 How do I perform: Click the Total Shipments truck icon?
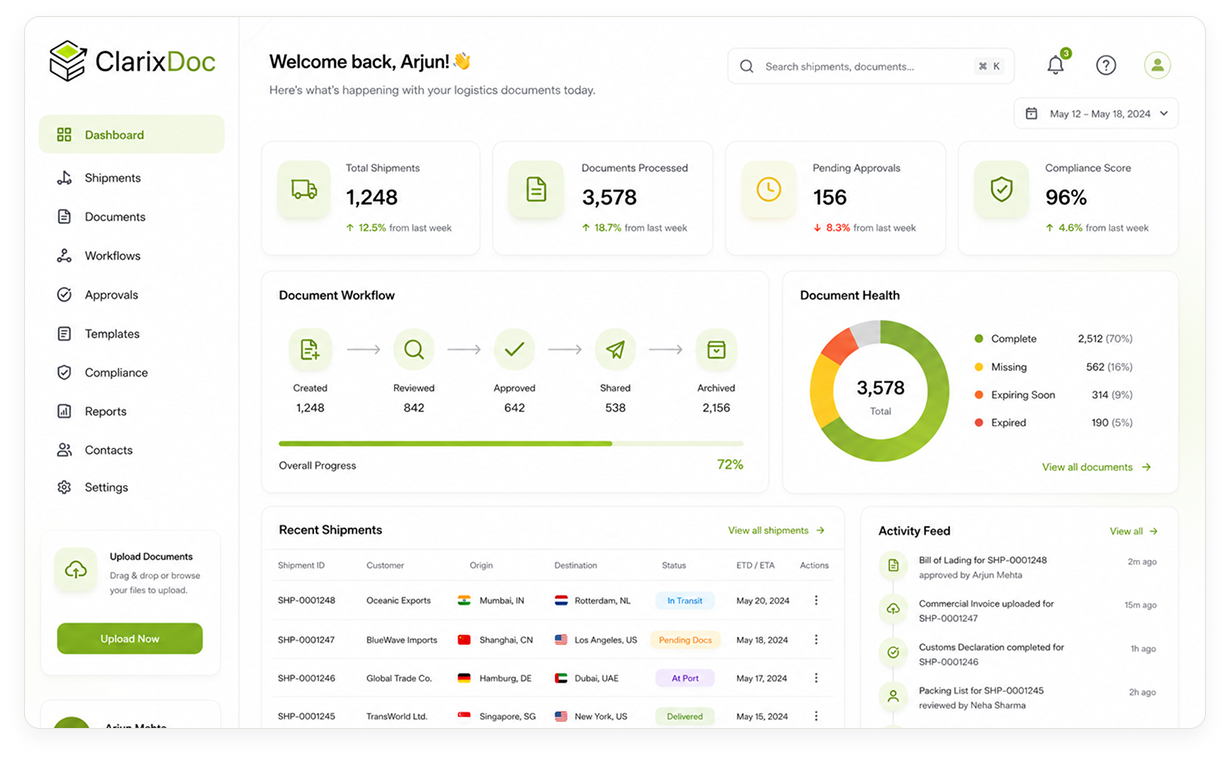(304, 189)
